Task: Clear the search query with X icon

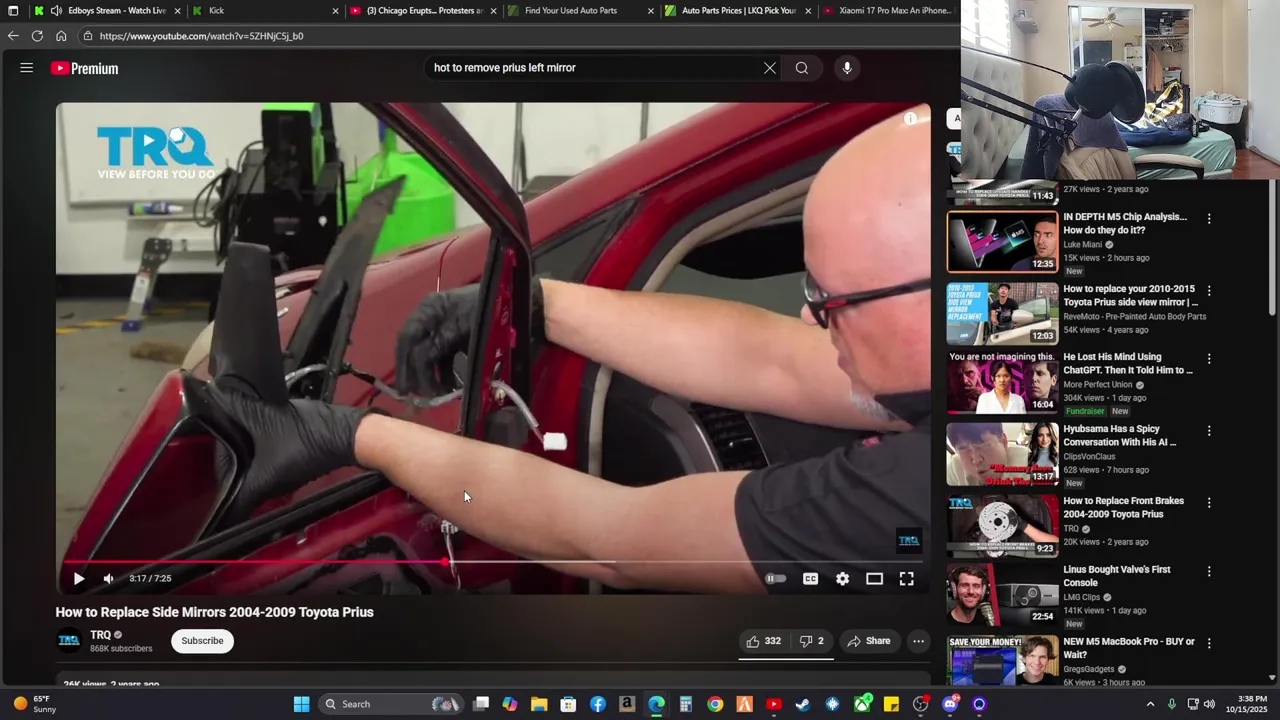Action: point(770,68)
